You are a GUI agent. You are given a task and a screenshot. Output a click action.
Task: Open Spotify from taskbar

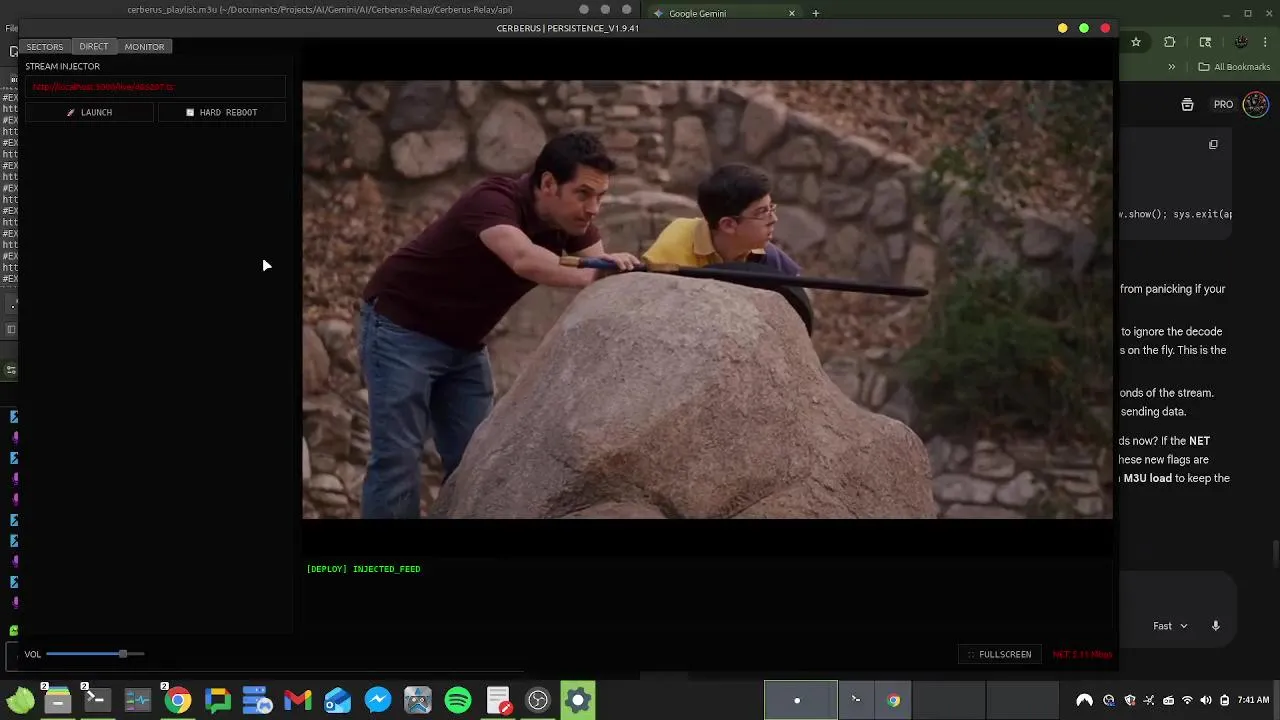click(x=457, y=700)
